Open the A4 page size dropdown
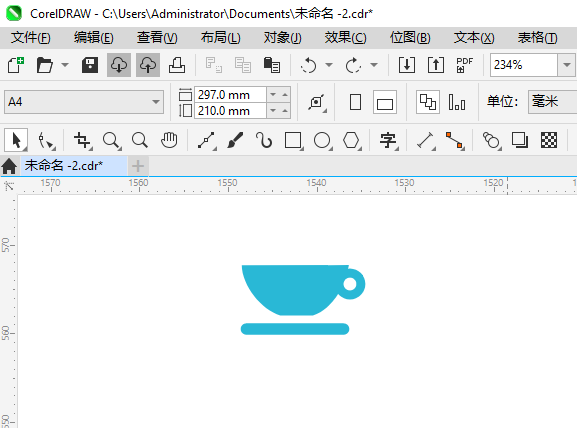This screenshot has height=428, width=577. coord(84,102)
